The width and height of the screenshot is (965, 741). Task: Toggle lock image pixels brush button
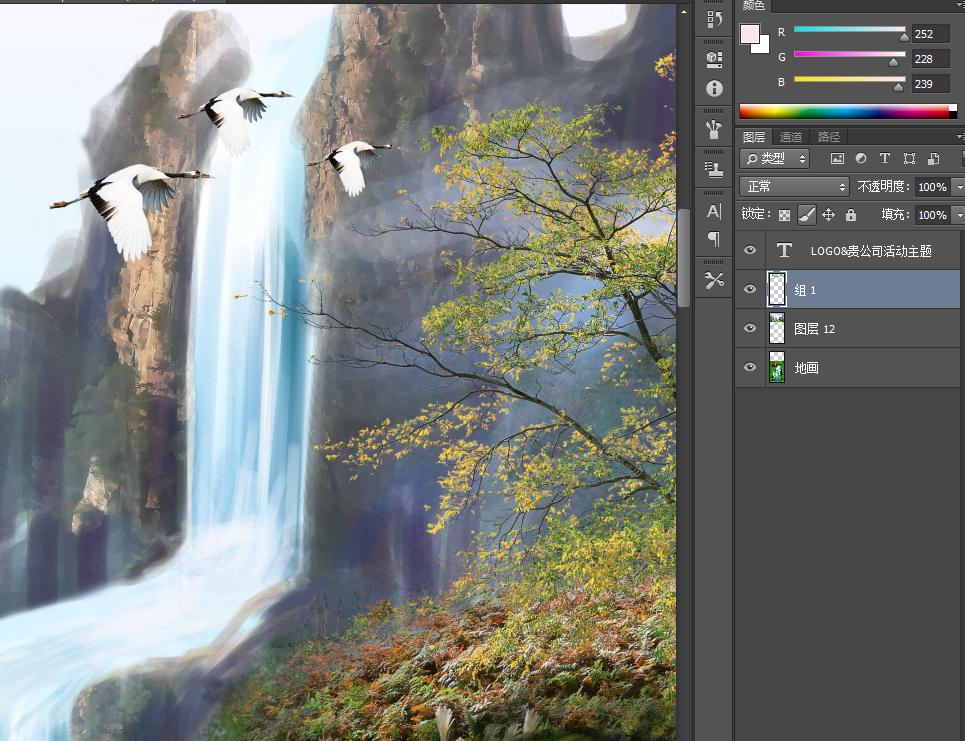[806, 215]
